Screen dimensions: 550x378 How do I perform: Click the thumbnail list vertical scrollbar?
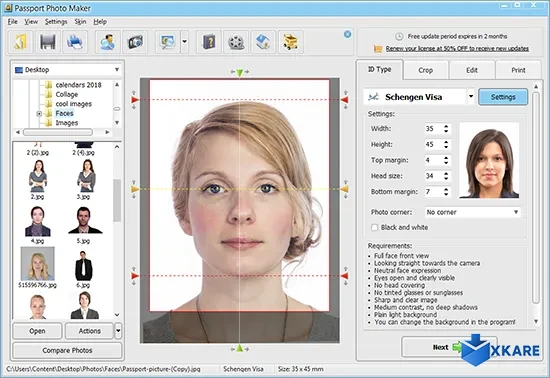pyautogui.click(x=117, y=201)
